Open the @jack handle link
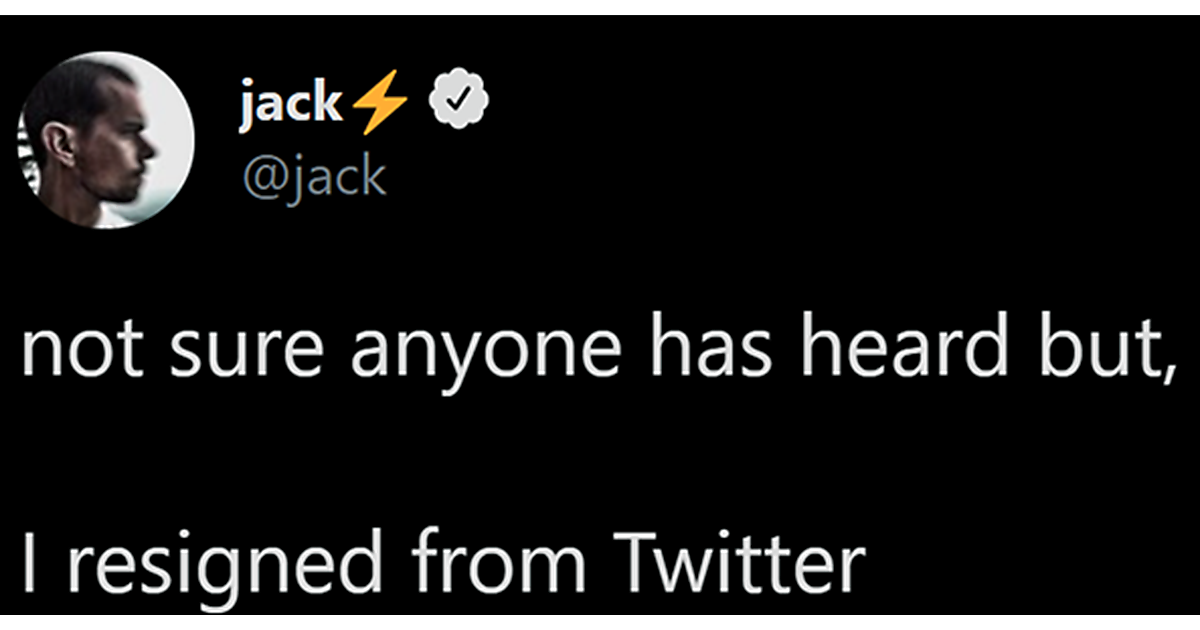Viewport: 1200px width, 630px height. 311,176
